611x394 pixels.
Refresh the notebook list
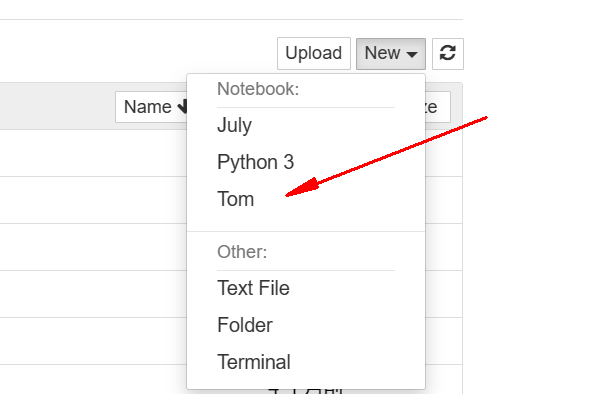tap(448, 54)
